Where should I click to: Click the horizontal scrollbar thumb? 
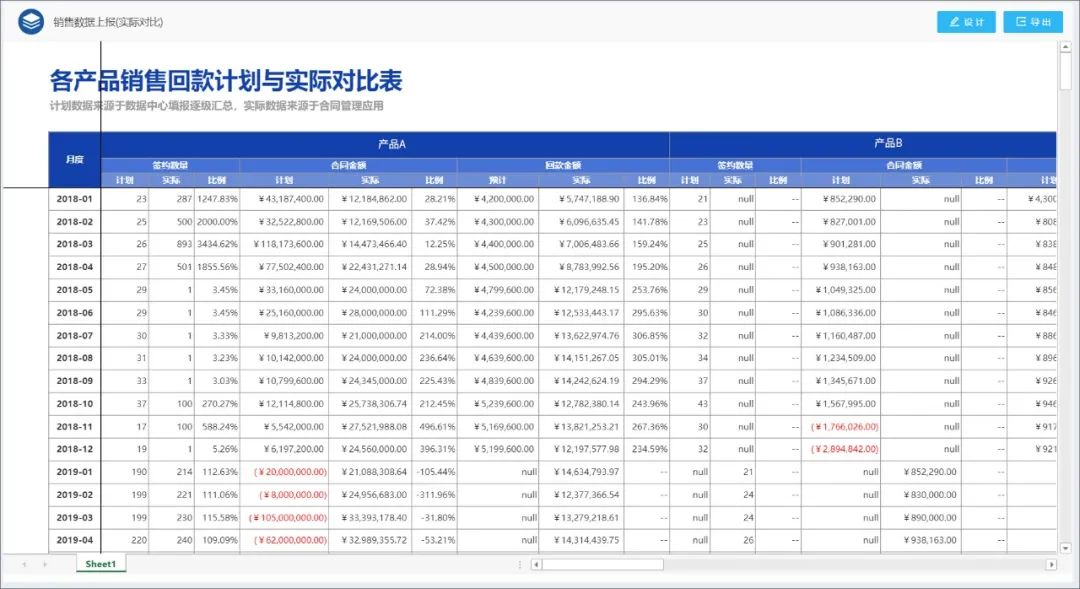point(603,565)
